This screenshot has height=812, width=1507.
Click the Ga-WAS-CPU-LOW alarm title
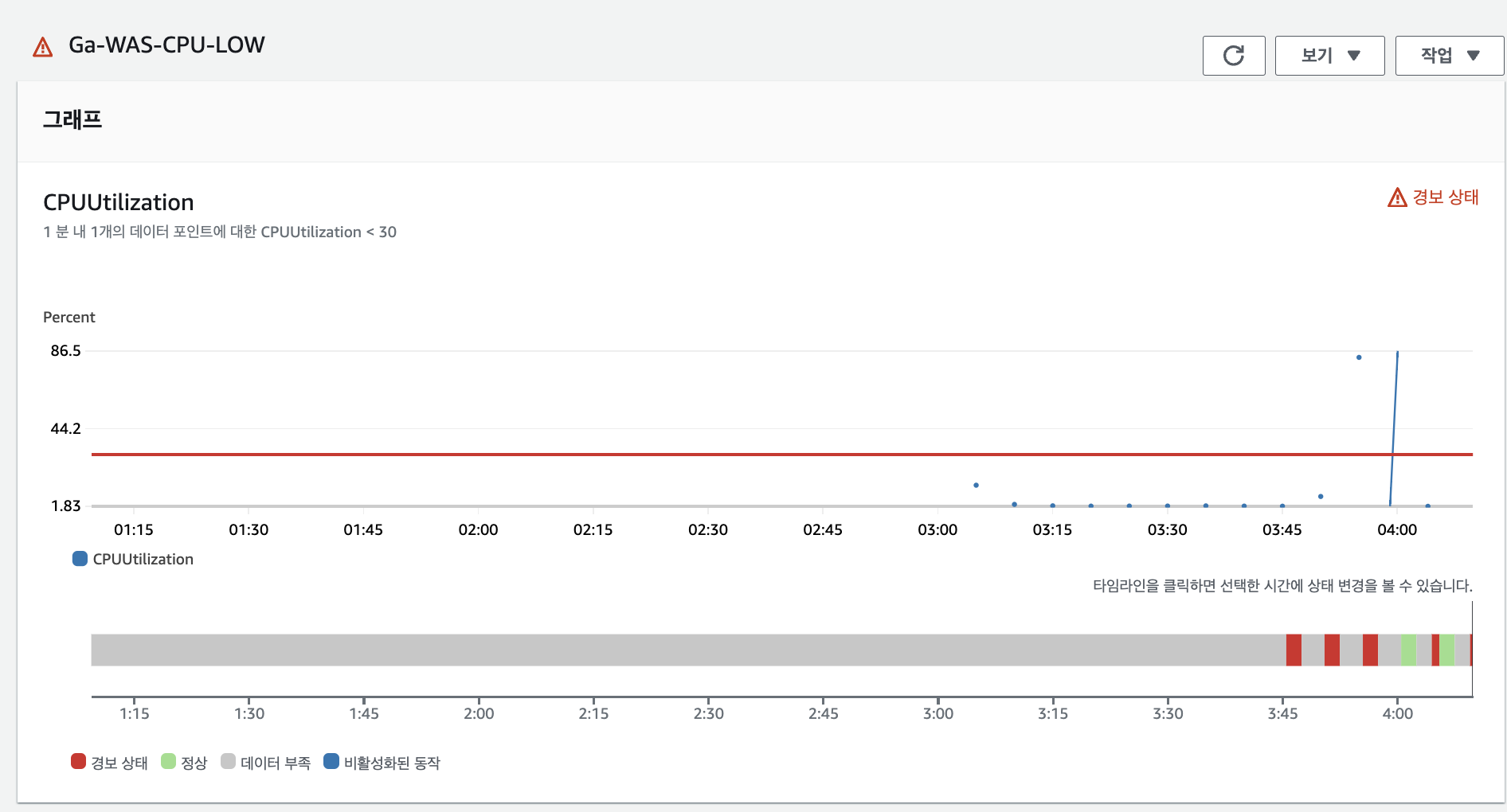point(166,45)
